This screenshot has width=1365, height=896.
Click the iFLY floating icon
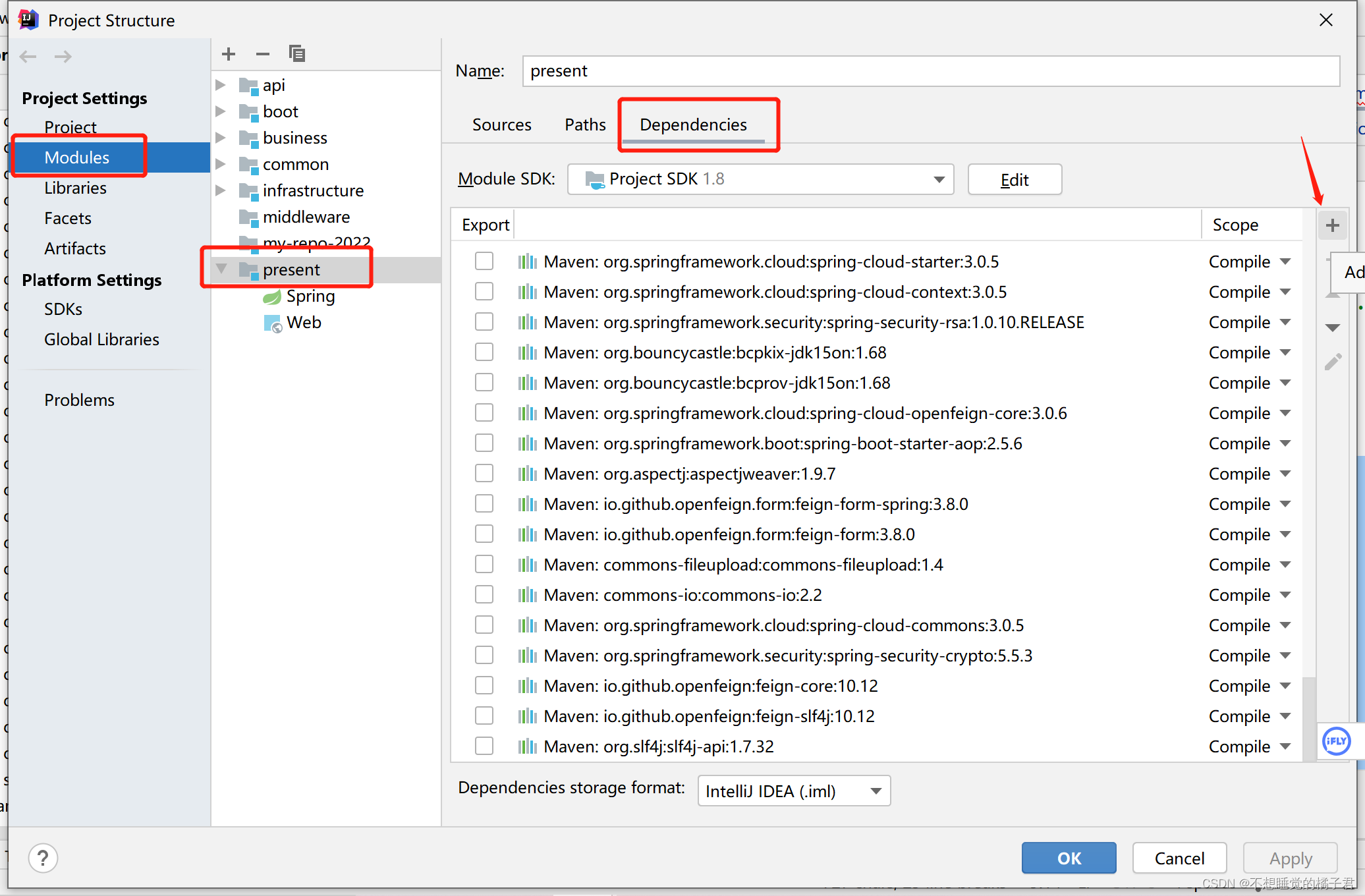tap(1336, 741)
